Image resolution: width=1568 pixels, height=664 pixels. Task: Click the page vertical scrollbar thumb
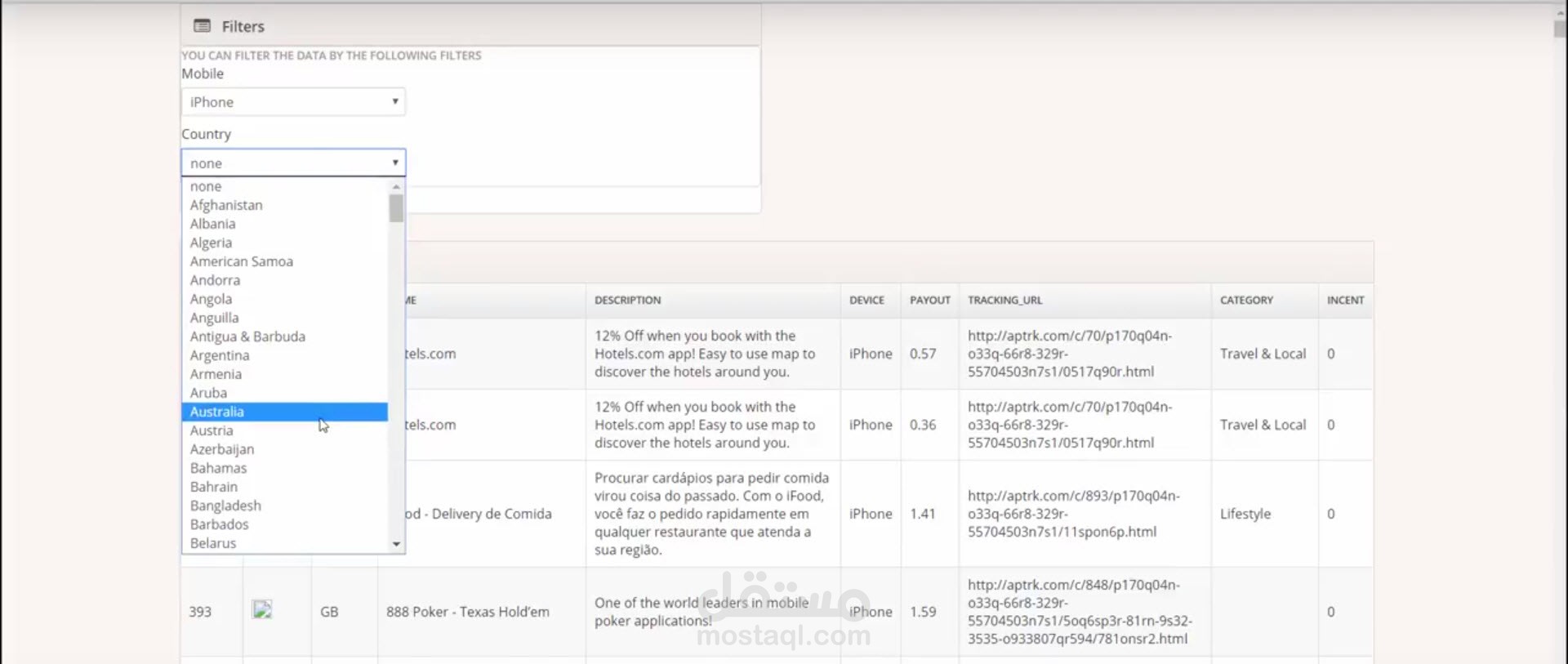pos(1560,29)
